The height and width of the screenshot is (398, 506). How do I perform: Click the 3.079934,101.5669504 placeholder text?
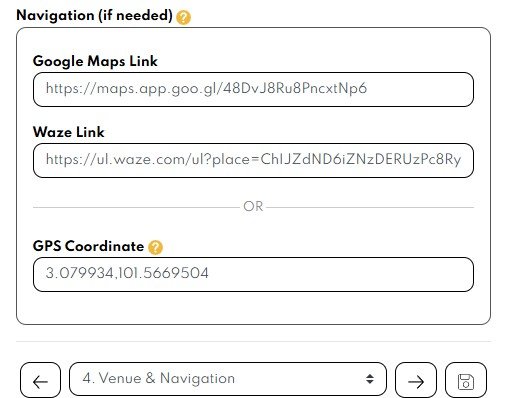127,273
